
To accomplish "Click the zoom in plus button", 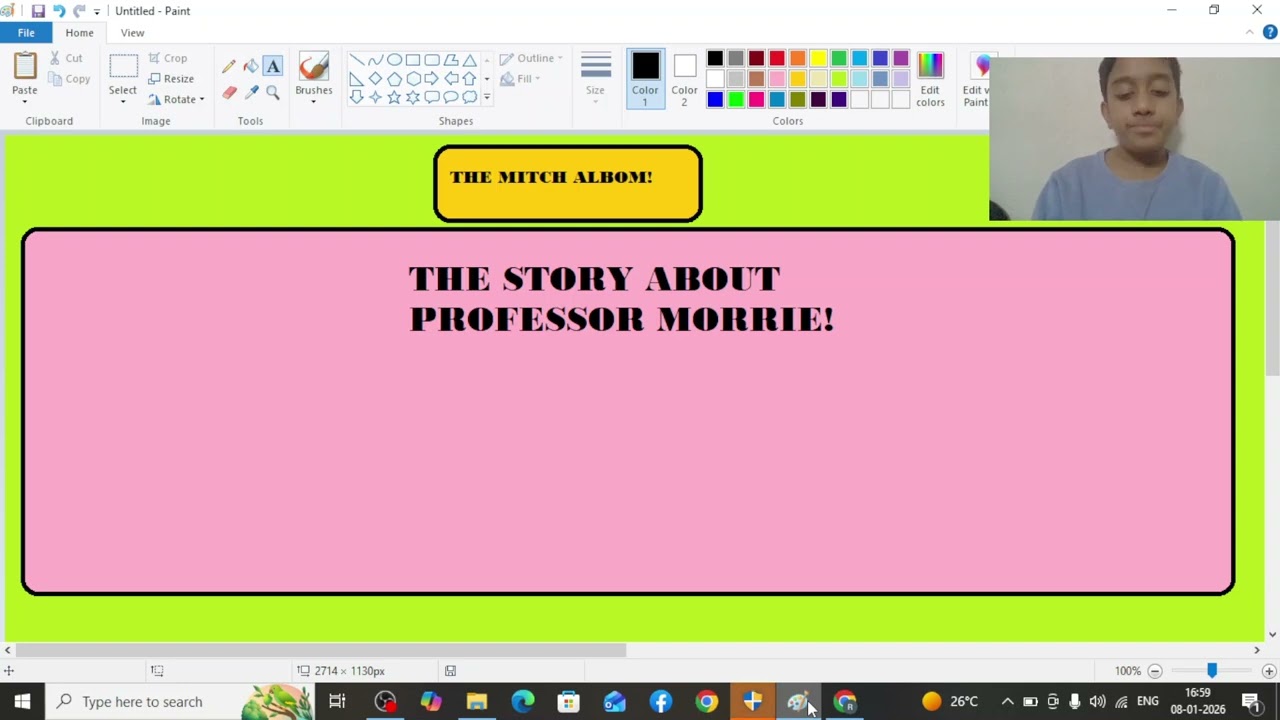I will click(1269, 671).
